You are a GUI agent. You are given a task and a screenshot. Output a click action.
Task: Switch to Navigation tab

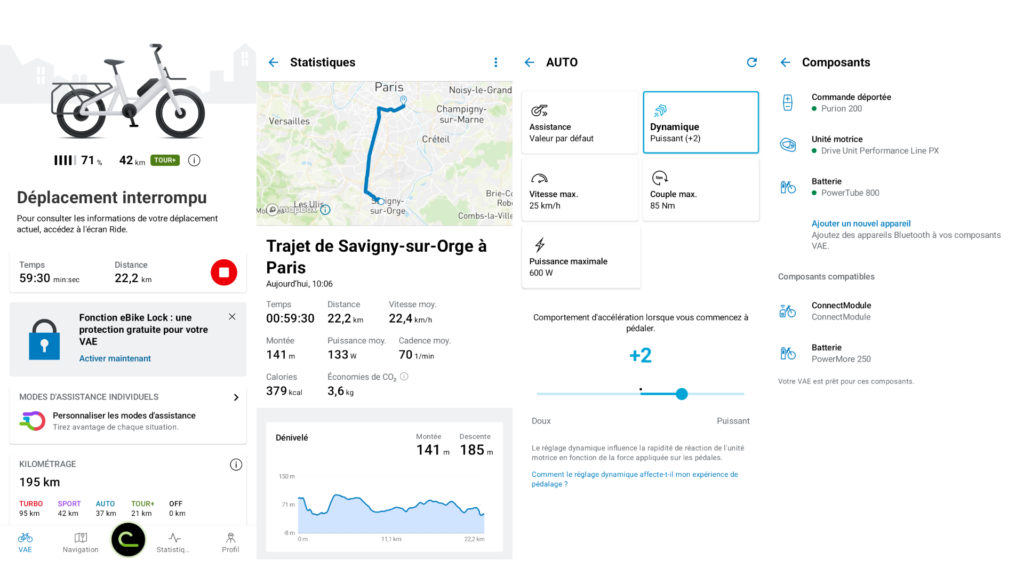pyautogui.click(x=80, y=542)
